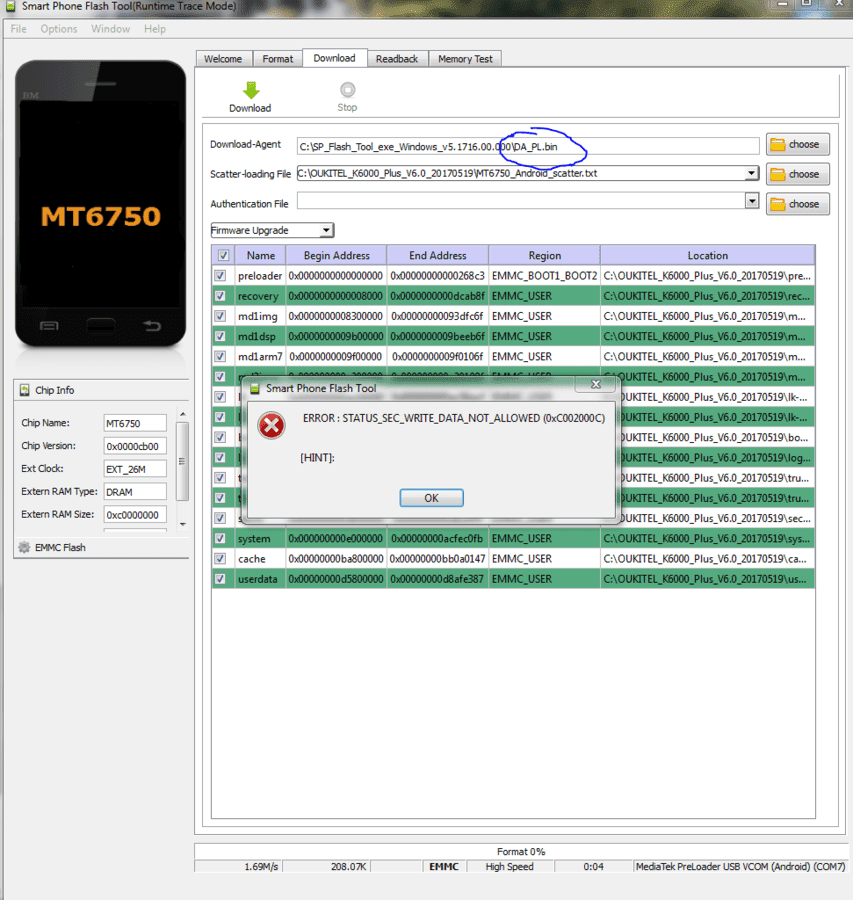
Task: Click the empty Authentication File field
Action: click(521, 201)
